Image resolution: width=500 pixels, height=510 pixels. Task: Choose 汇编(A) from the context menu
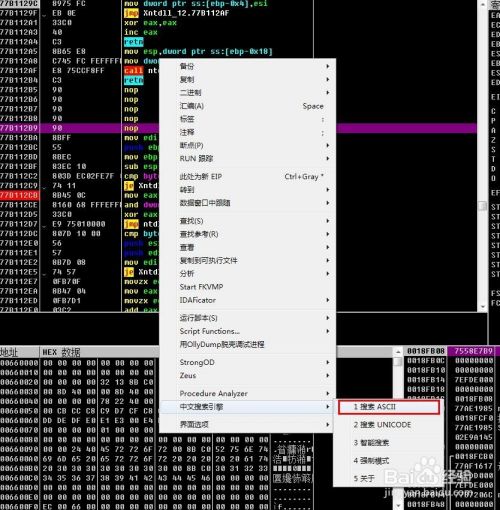(247, 106)
